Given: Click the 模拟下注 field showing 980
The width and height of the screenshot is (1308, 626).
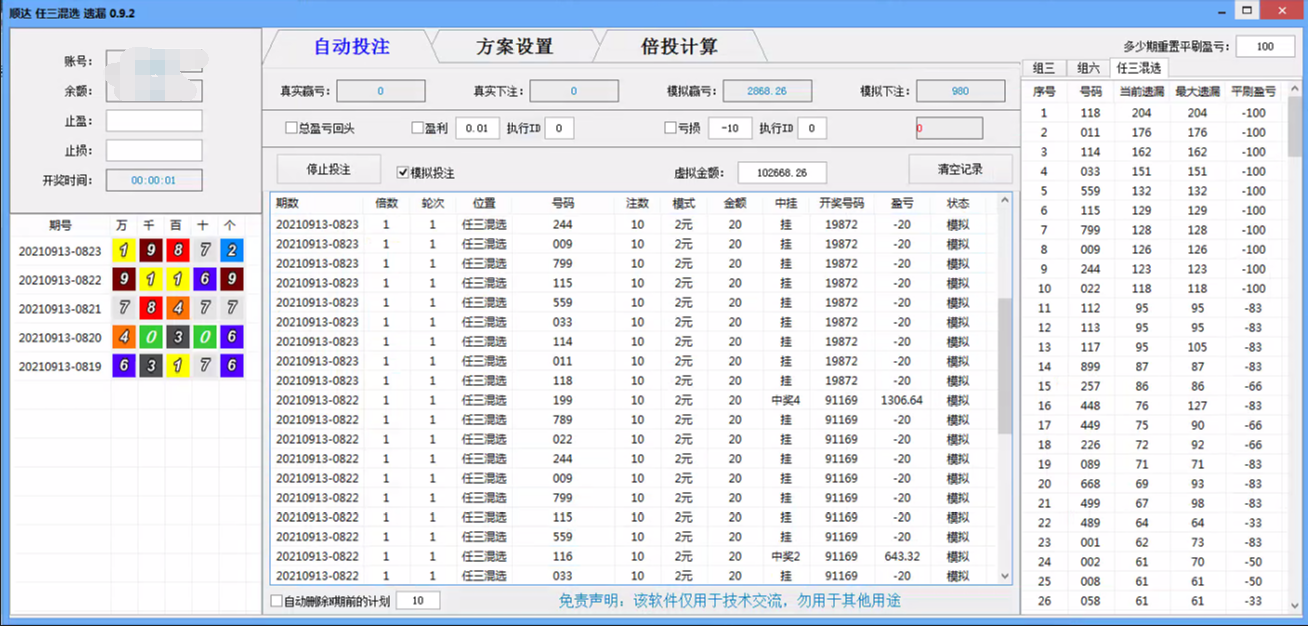Looking at the screenshot, I should [960, 91].
